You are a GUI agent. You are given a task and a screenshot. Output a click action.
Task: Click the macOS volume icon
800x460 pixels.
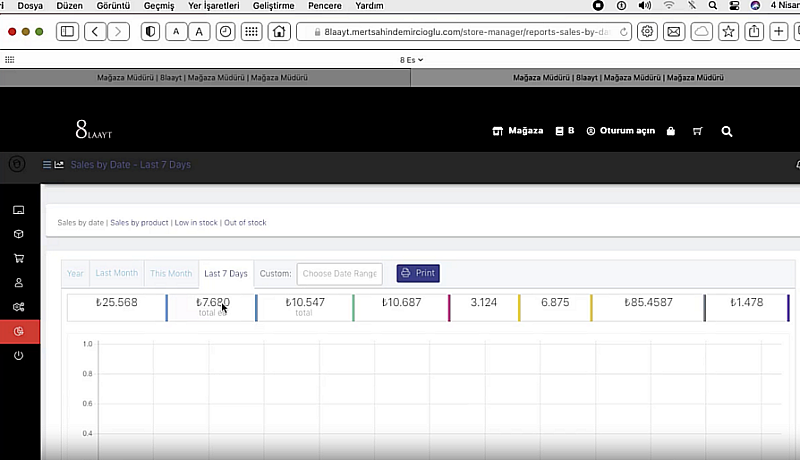[x=644, y=6]
